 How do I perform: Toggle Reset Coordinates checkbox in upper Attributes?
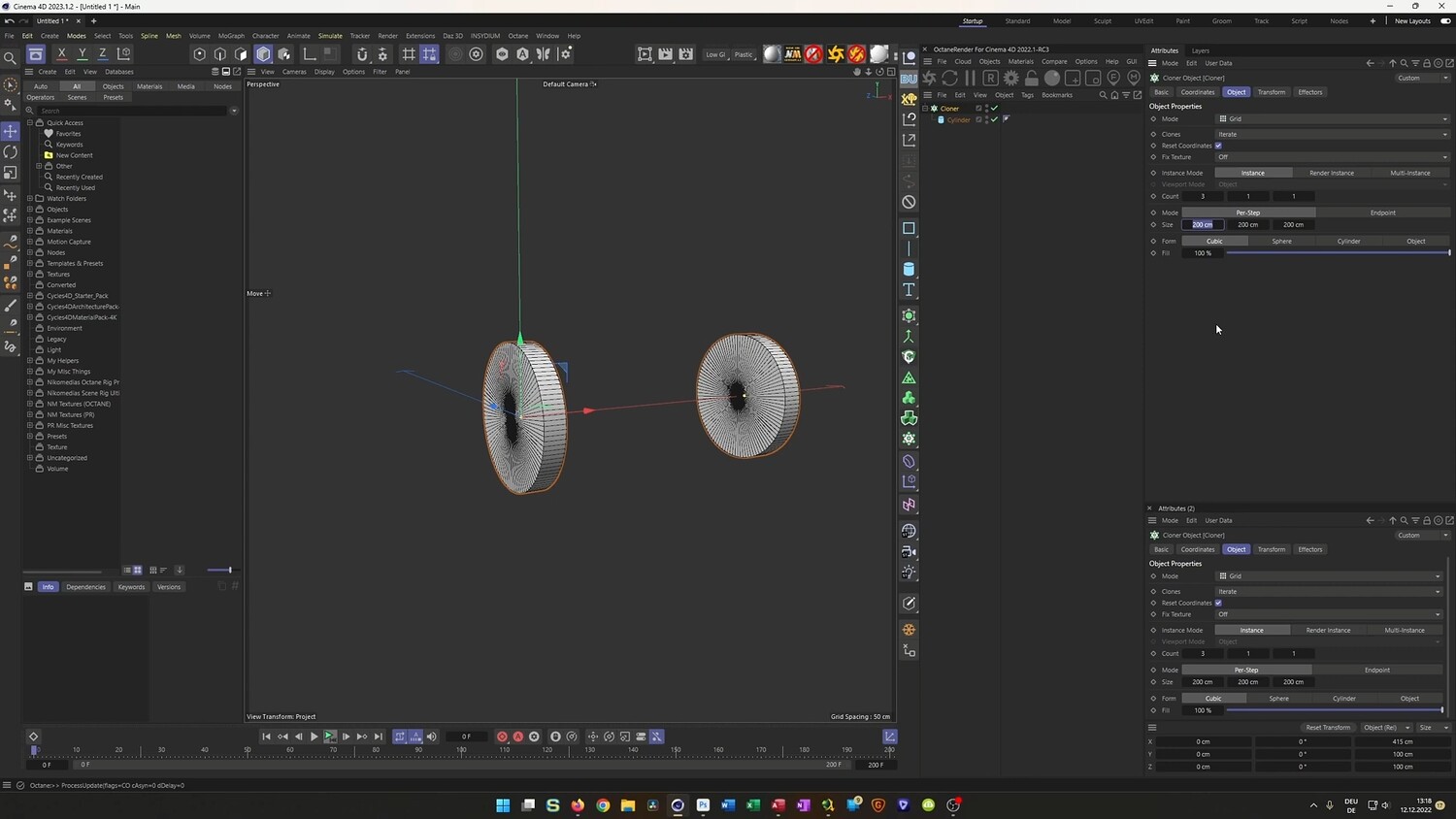(x=1218, y=146)
